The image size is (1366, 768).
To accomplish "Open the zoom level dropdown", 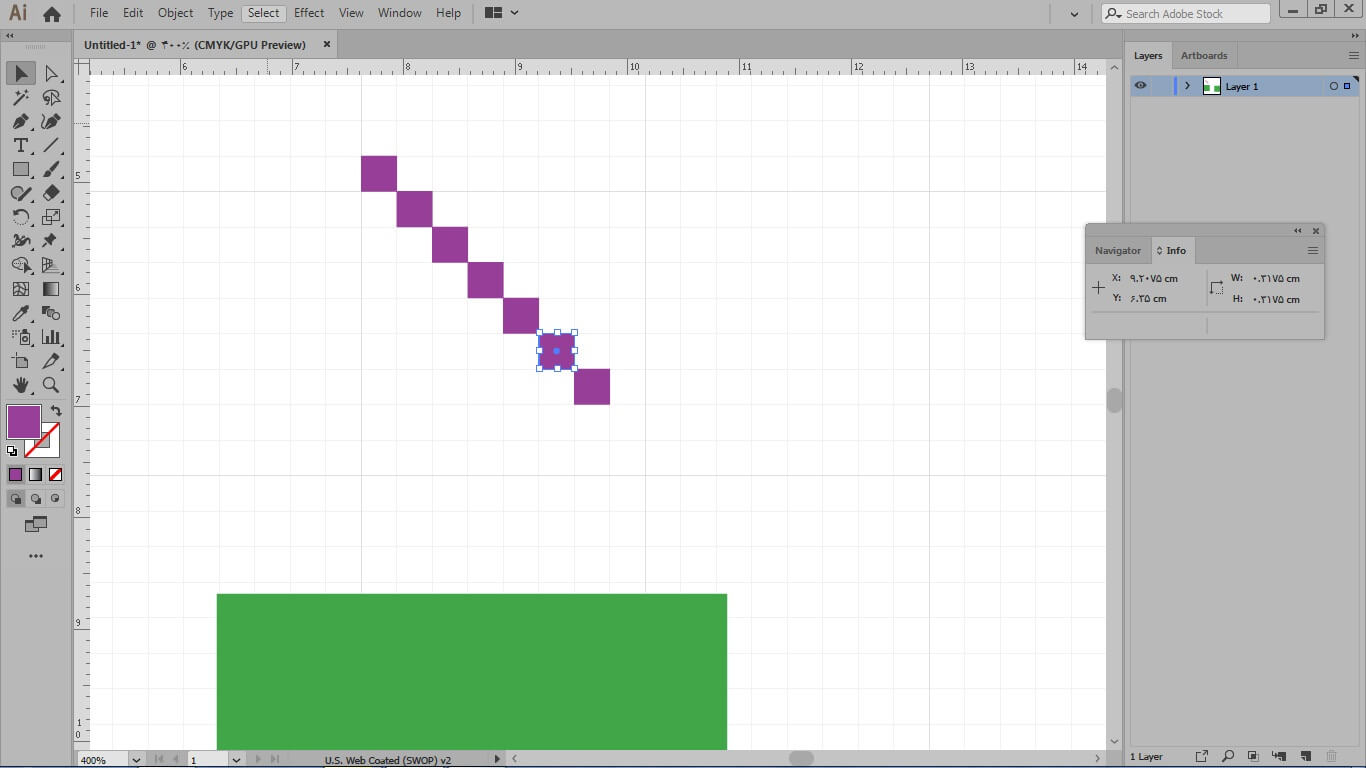I will click(x=136, y=760).
